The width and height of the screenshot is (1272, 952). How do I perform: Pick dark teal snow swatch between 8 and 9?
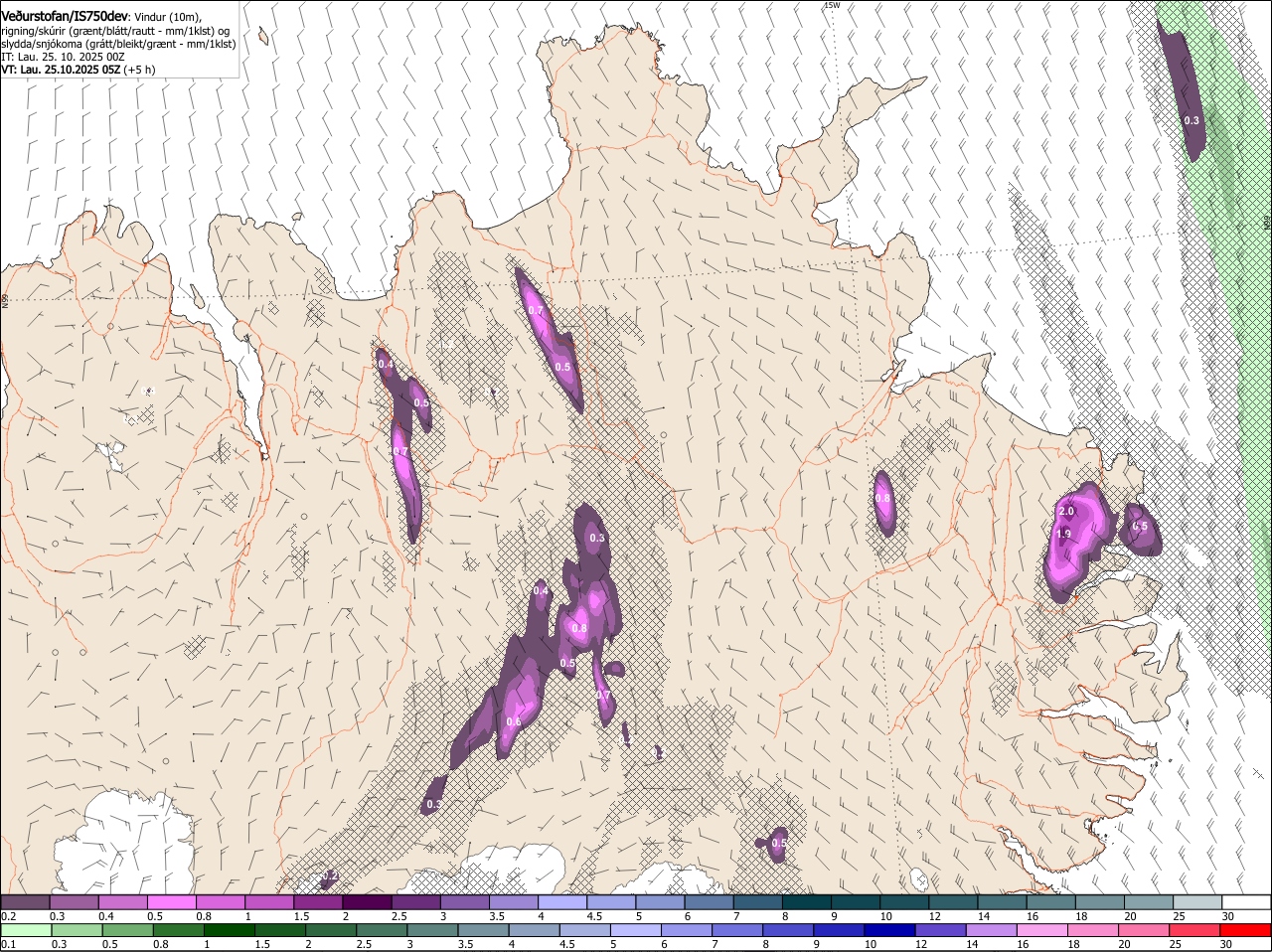[806, 902]
